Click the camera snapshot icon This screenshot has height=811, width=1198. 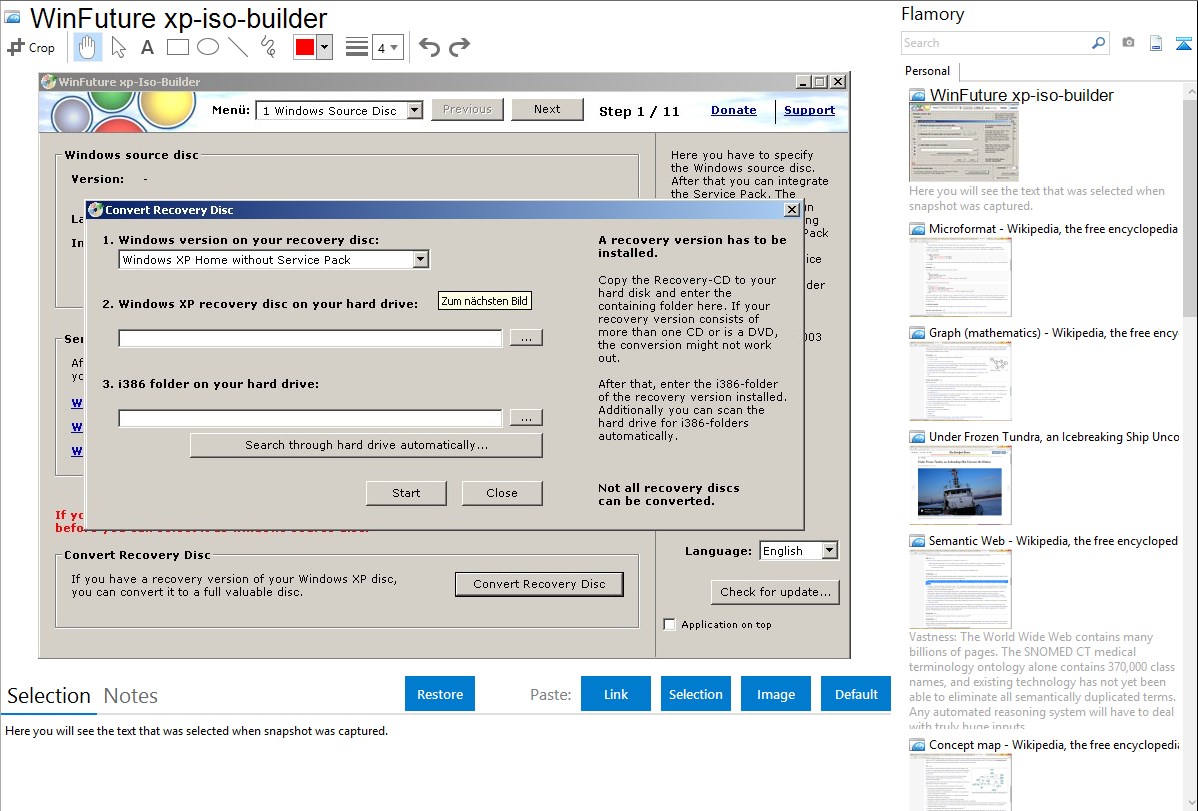coord(1128,43)
